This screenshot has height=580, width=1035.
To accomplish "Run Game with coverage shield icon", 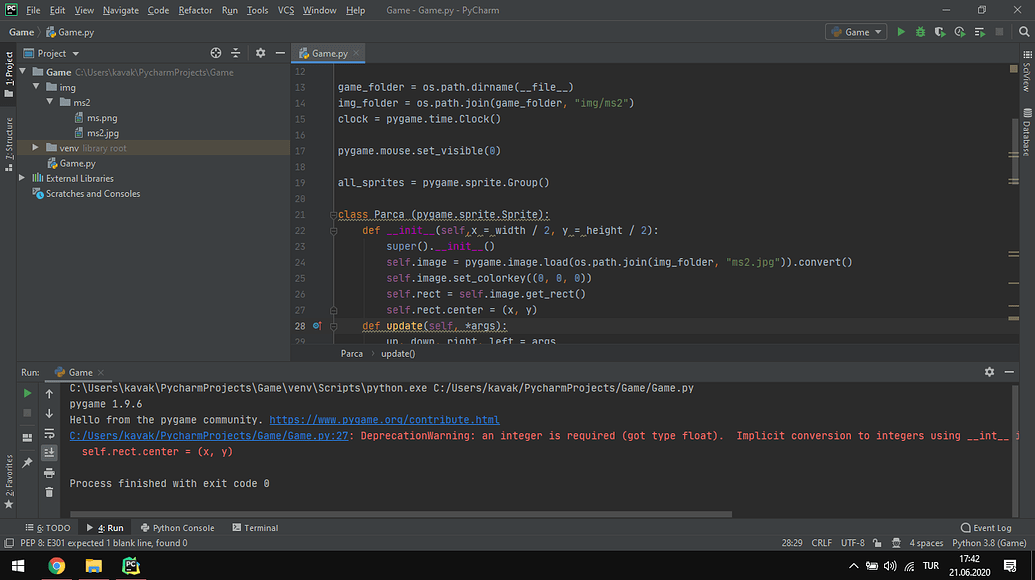I will [x=940, y=32].
